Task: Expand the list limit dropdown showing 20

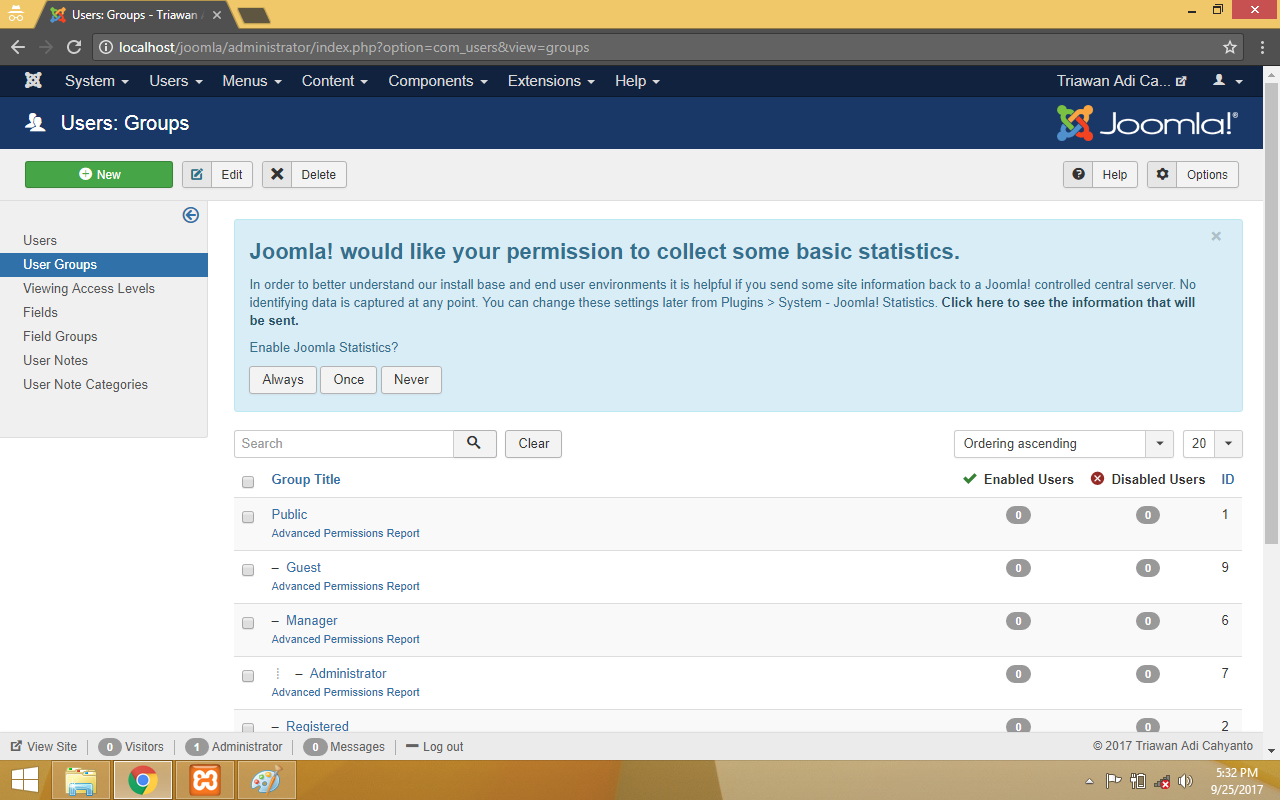Action: pyautogui.click(x=1212, y=443)
